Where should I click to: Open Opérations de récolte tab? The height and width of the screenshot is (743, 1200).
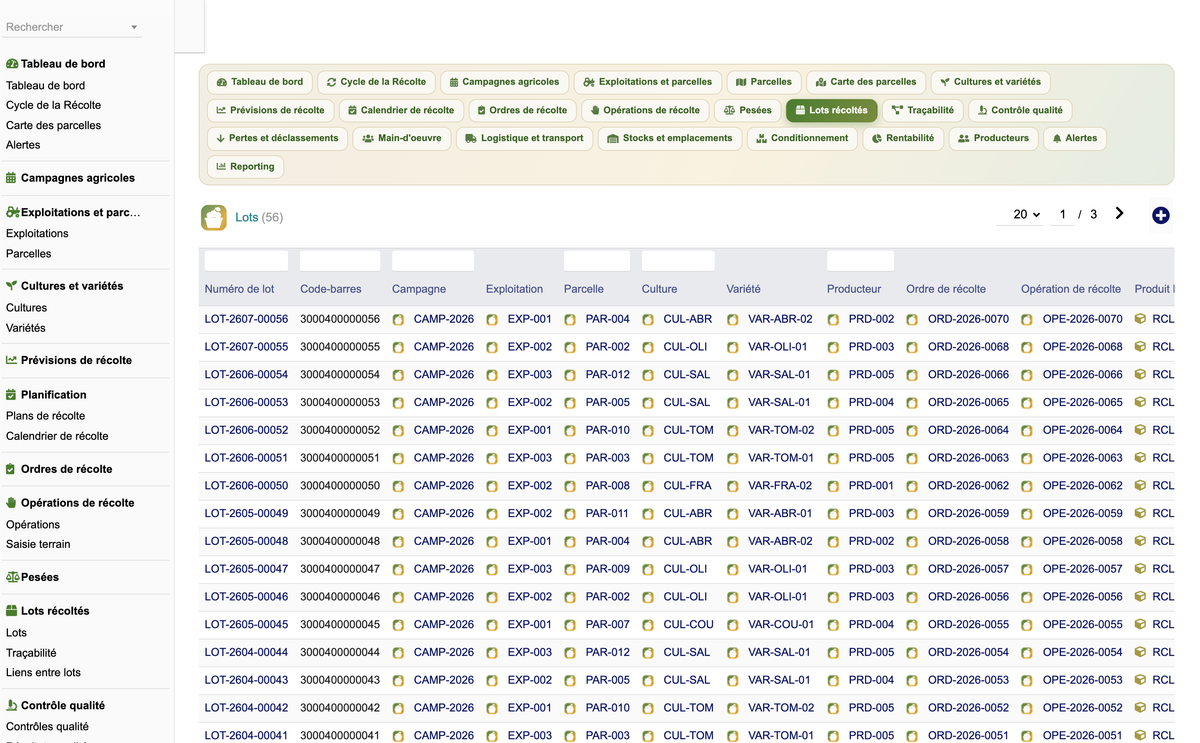pos(645,110)
